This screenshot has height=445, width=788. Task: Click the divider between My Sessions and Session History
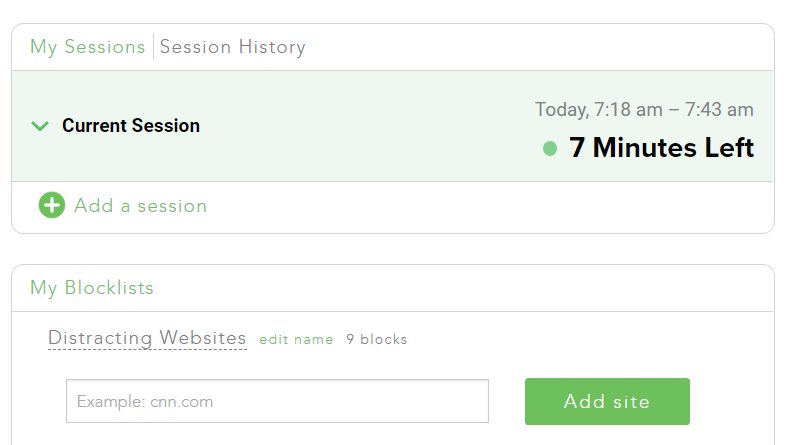(153, 47)
